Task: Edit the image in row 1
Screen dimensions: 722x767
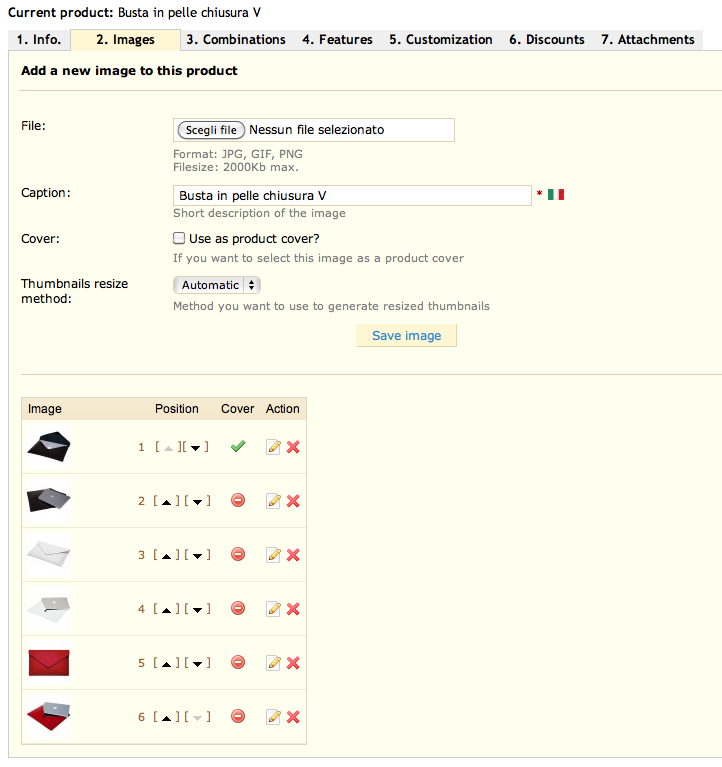Action: tap(273, 447)
